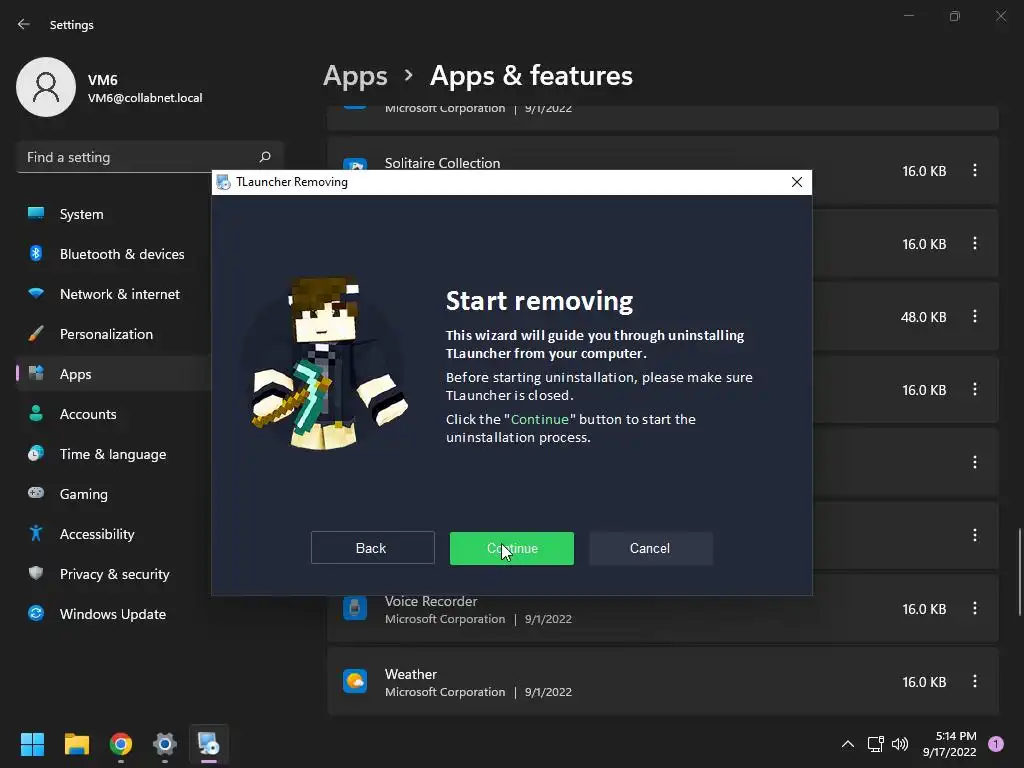1024x768 pixels.
Task: Open Windows Update settings
Action: pyautogui.click(x=114, y=614)
